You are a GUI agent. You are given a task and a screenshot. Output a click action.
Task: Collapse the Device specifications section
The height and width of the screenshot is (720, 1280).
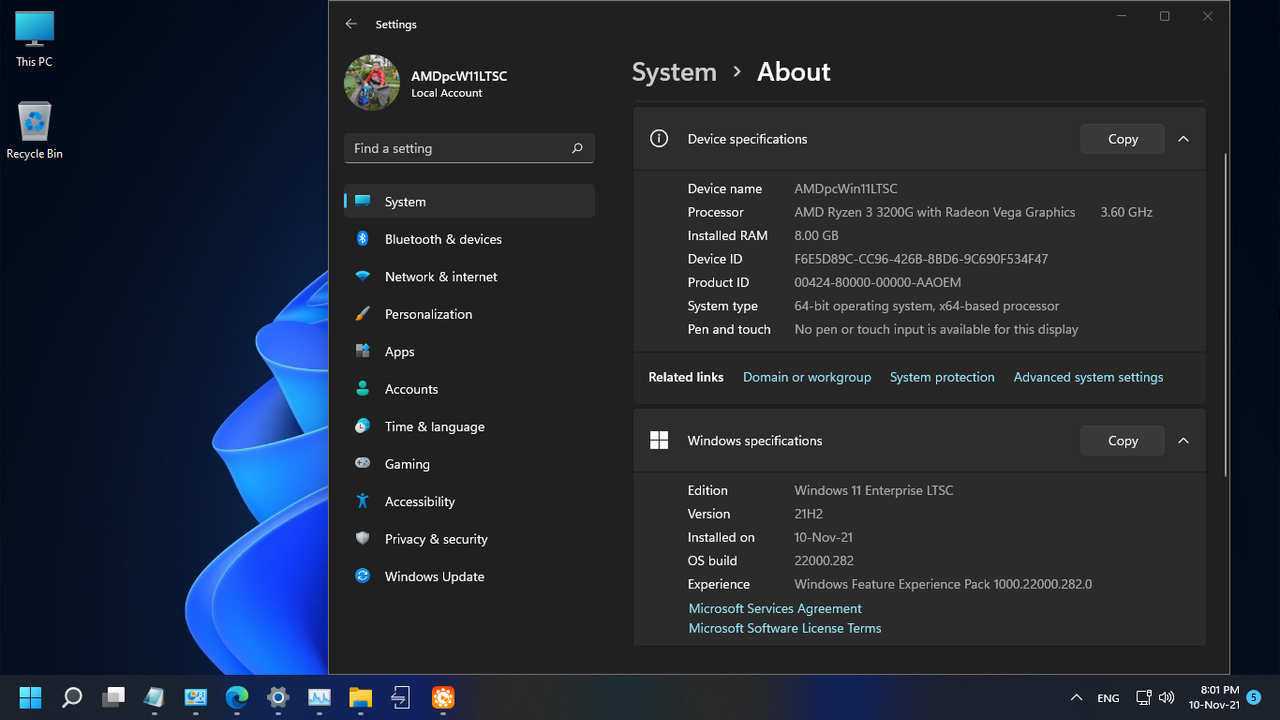click(x=1183, y=139)
